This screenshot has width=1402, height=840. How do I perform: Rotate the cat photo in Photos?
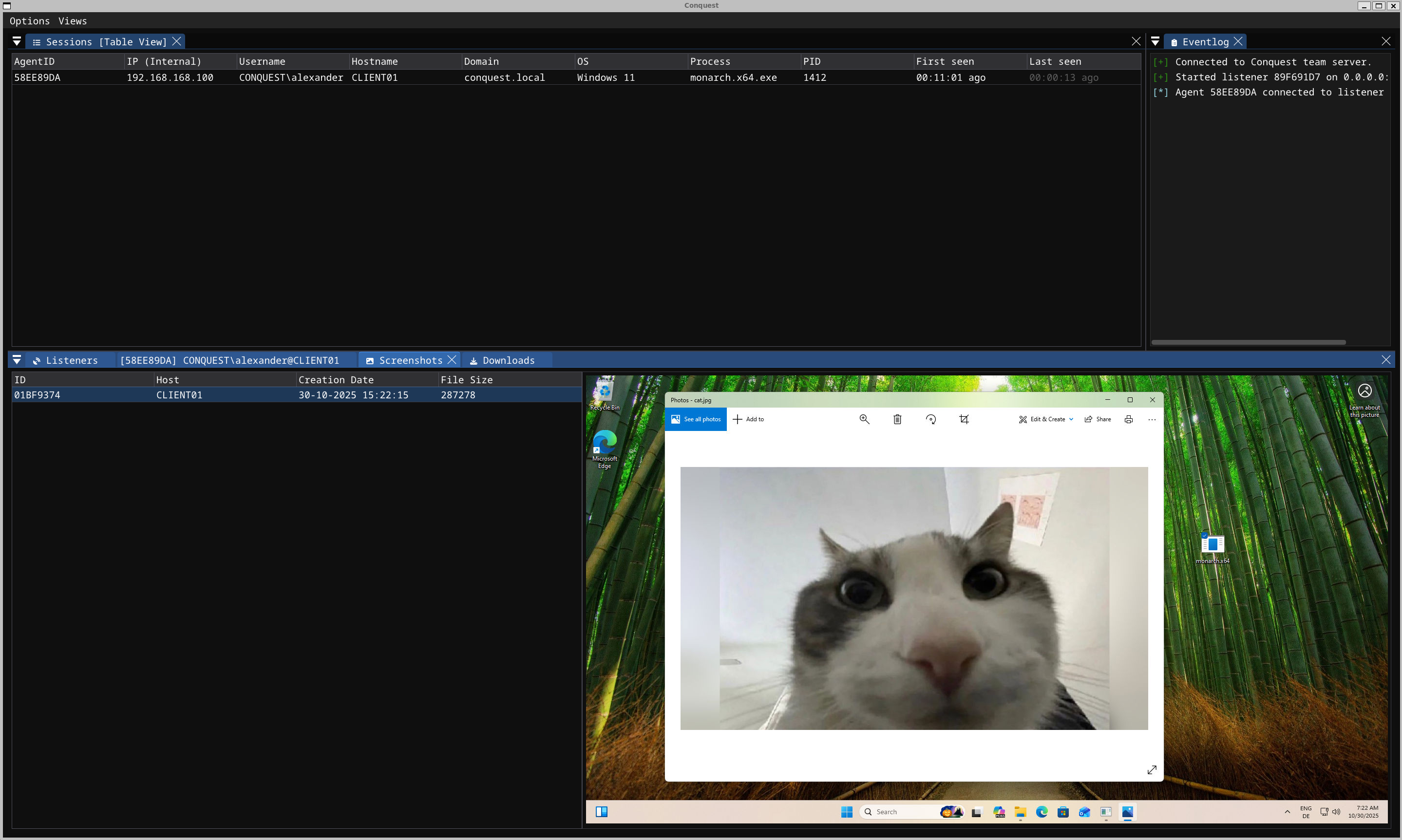[931, 419]
